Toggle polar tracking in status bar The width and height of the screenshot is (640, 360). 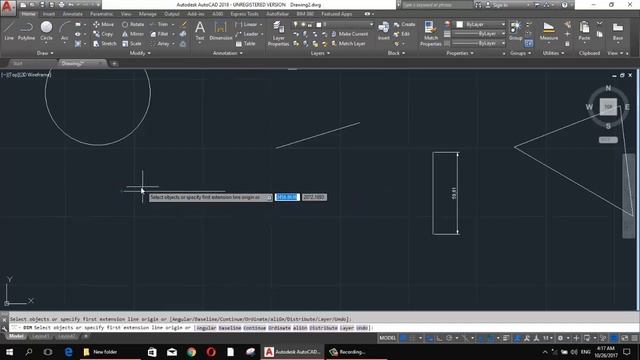point(449,338)
